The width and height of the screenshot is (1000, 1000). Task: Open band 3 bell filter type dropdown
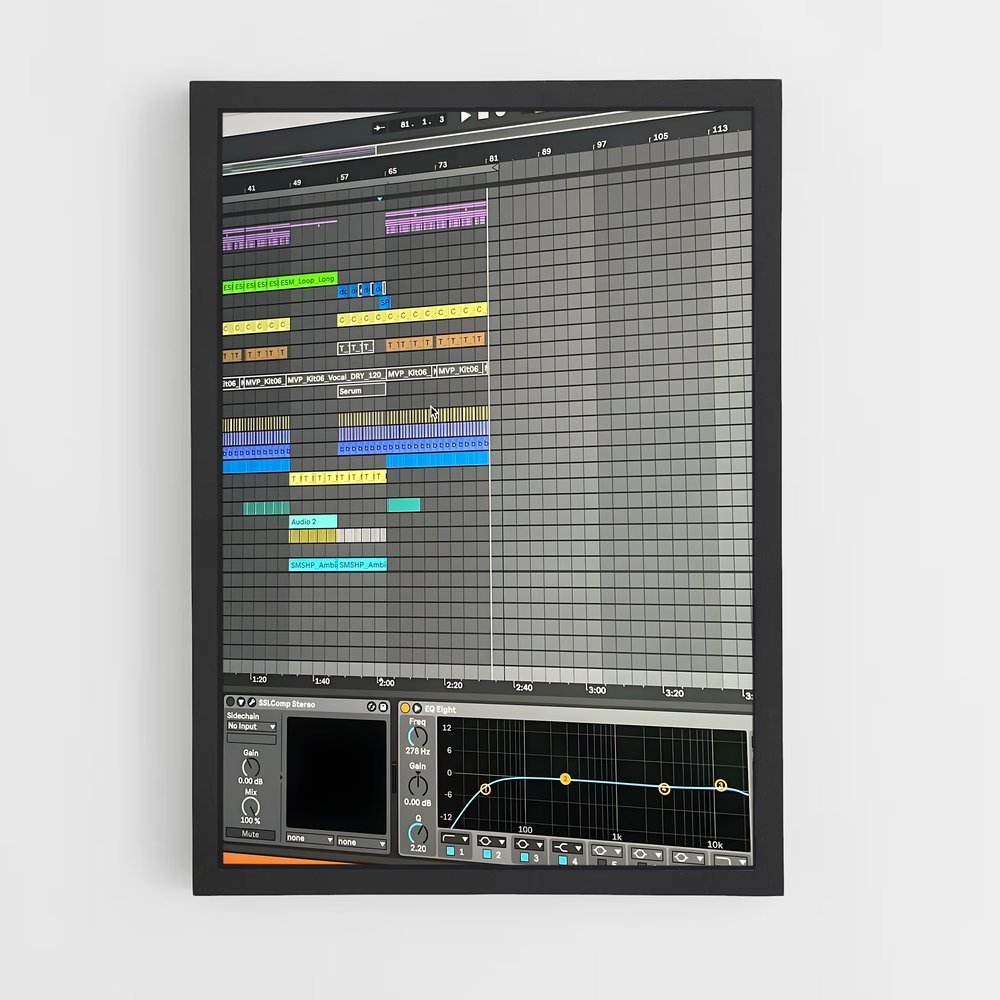(x=529, y=844)
